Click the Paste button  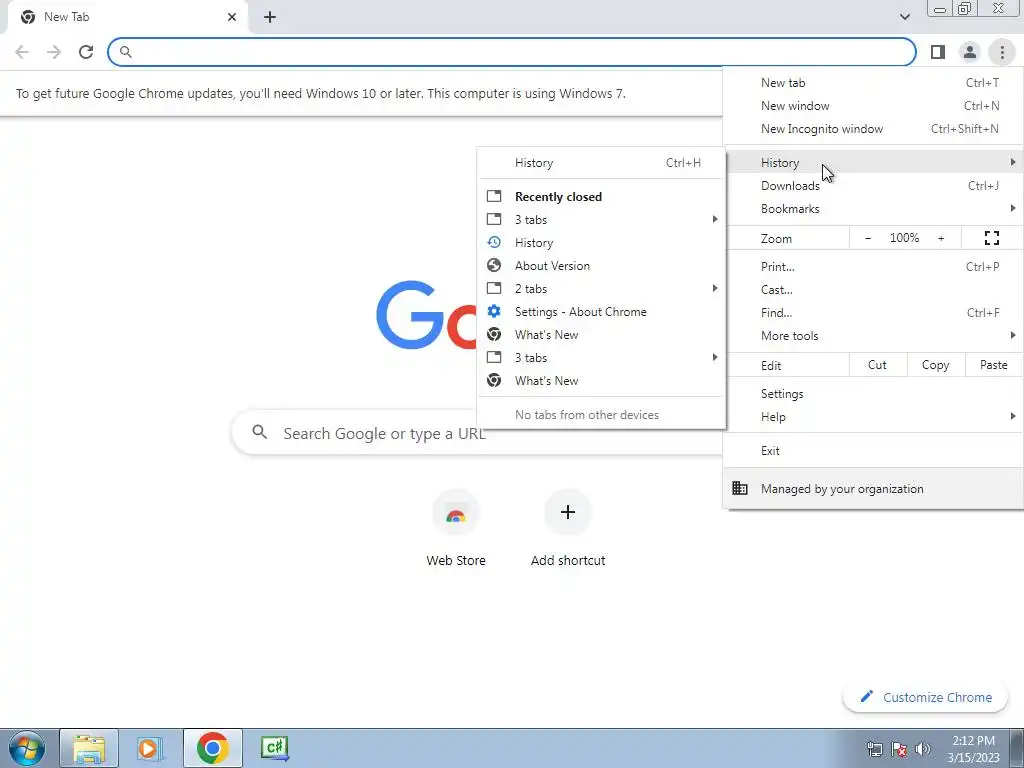pos(993,365)
